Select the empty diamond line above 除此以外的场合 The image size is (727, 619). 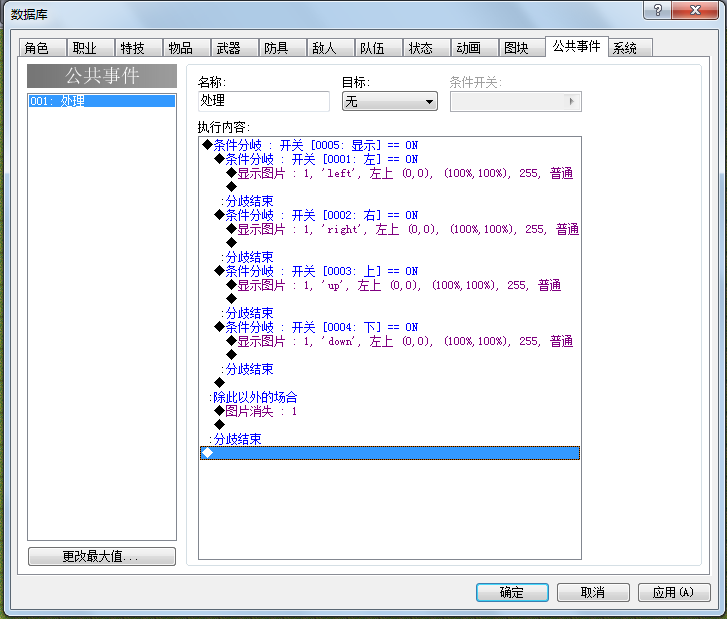tap(390, 383)
